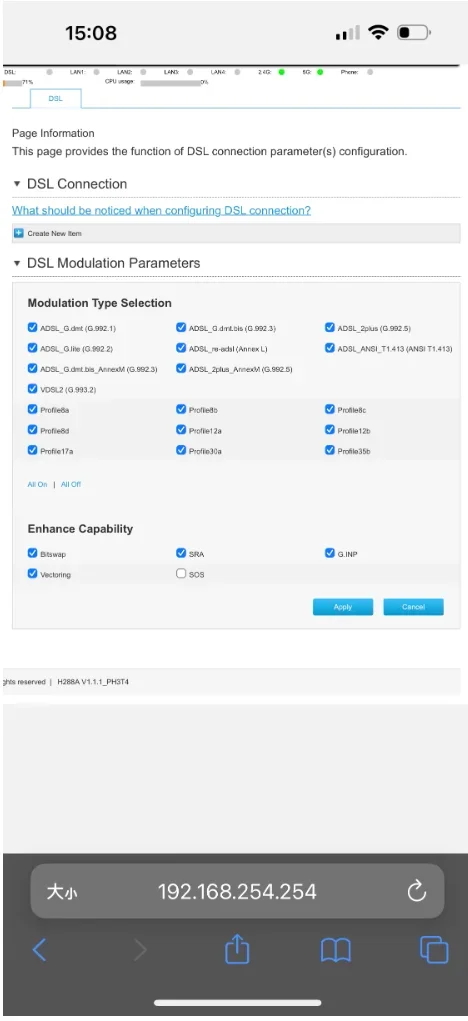468x1021 pixels.
Task: Click the Enhance Capability heading
Action: [x=80, y=529]
